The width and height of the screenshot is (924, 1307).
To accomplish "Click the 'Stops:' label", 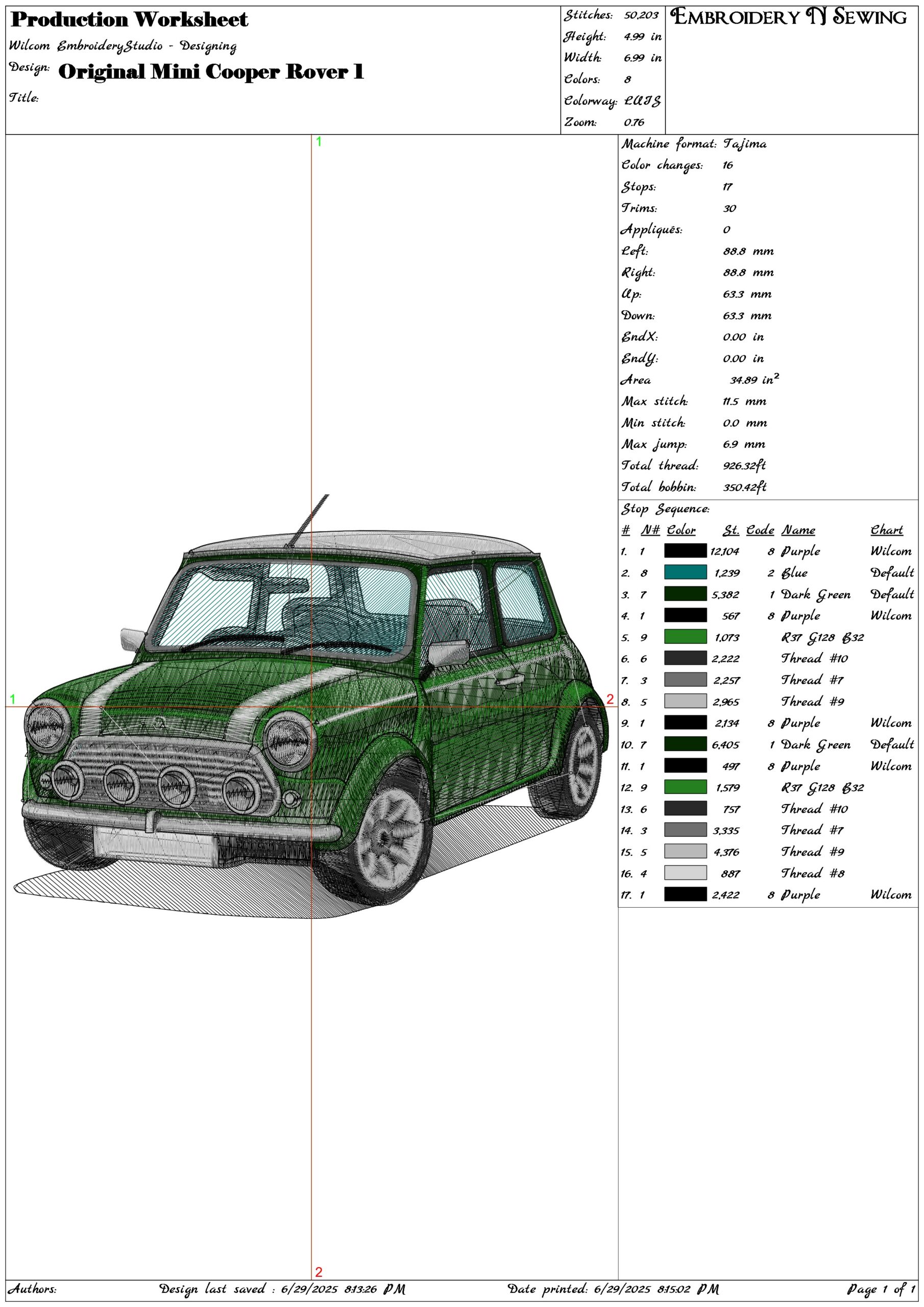I will pos(638,187).
